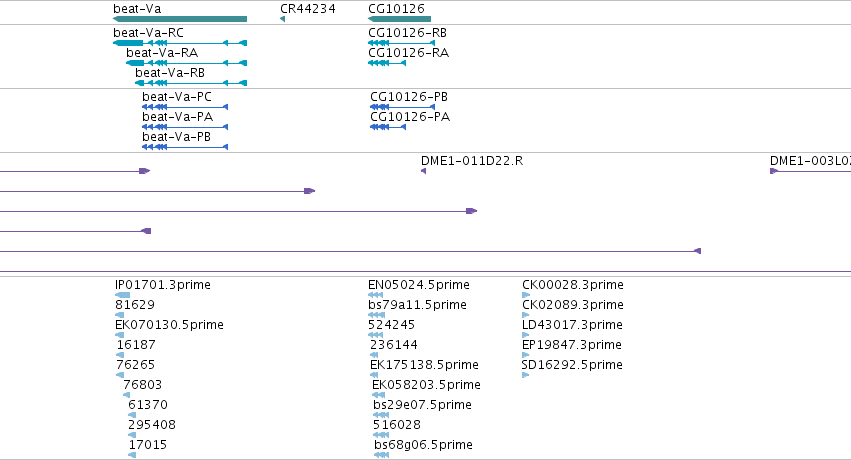Select SD16292.5prime EST label
This screenshot has width=851, height=460.
coord(572,365)
